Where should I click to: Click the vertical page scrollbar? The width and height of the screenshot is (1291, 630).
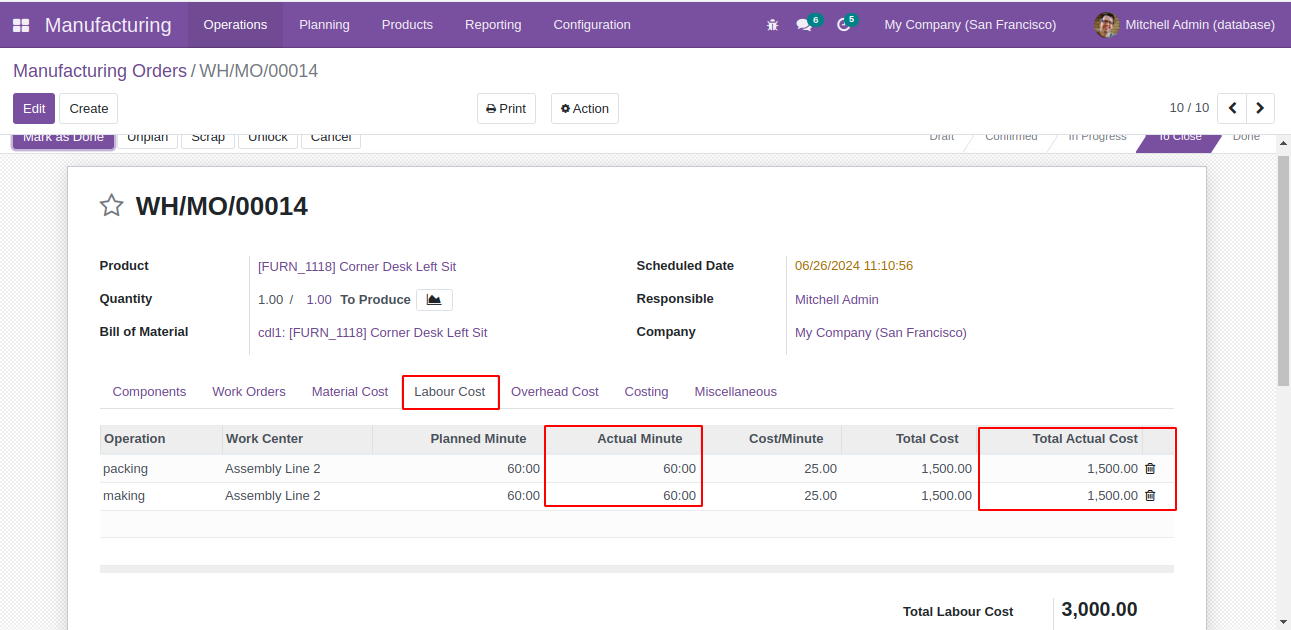[x=1284, y=270]
